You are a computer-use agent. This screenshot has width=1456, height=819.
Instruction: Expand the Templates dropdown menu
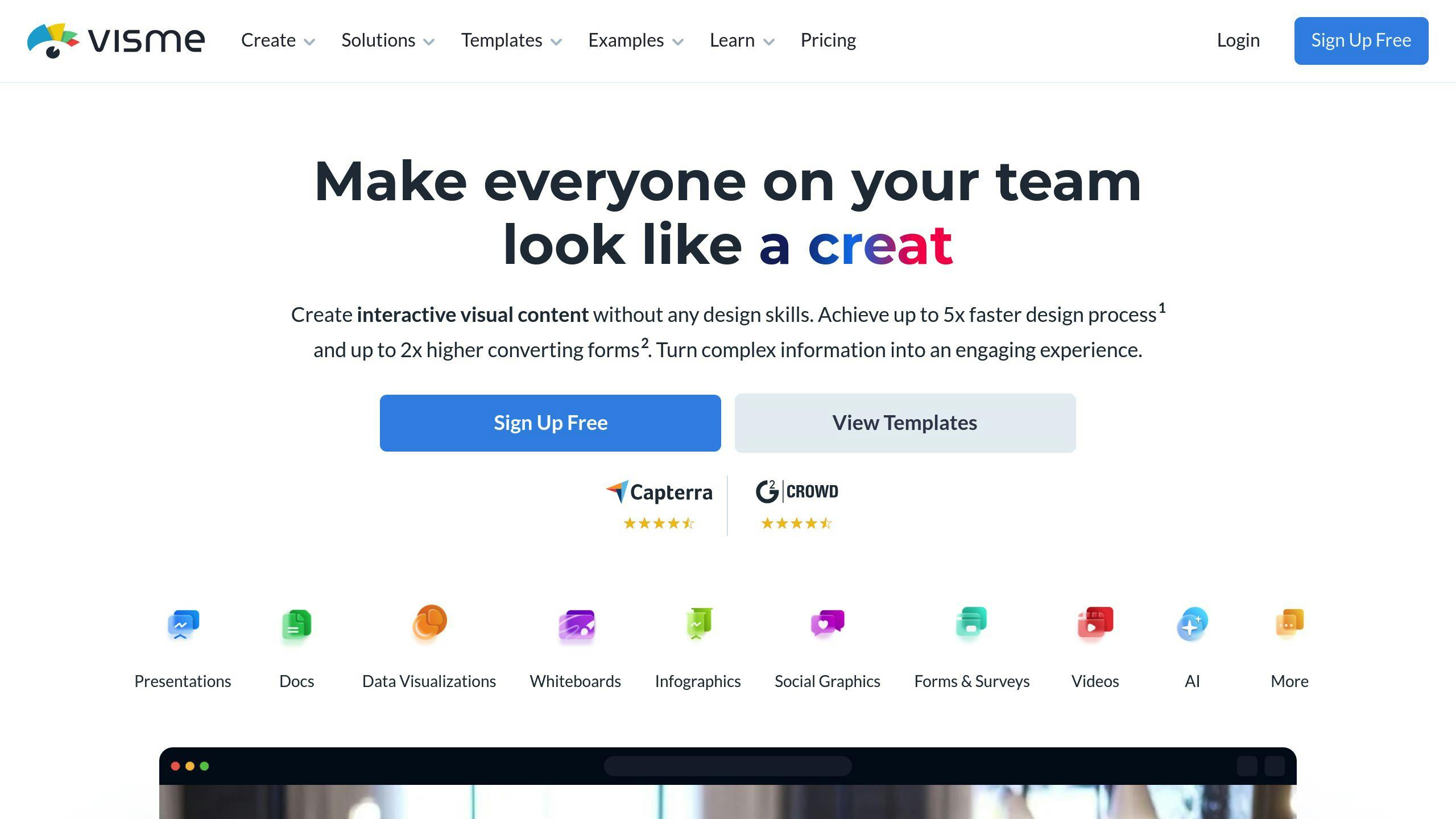[511, 40]
